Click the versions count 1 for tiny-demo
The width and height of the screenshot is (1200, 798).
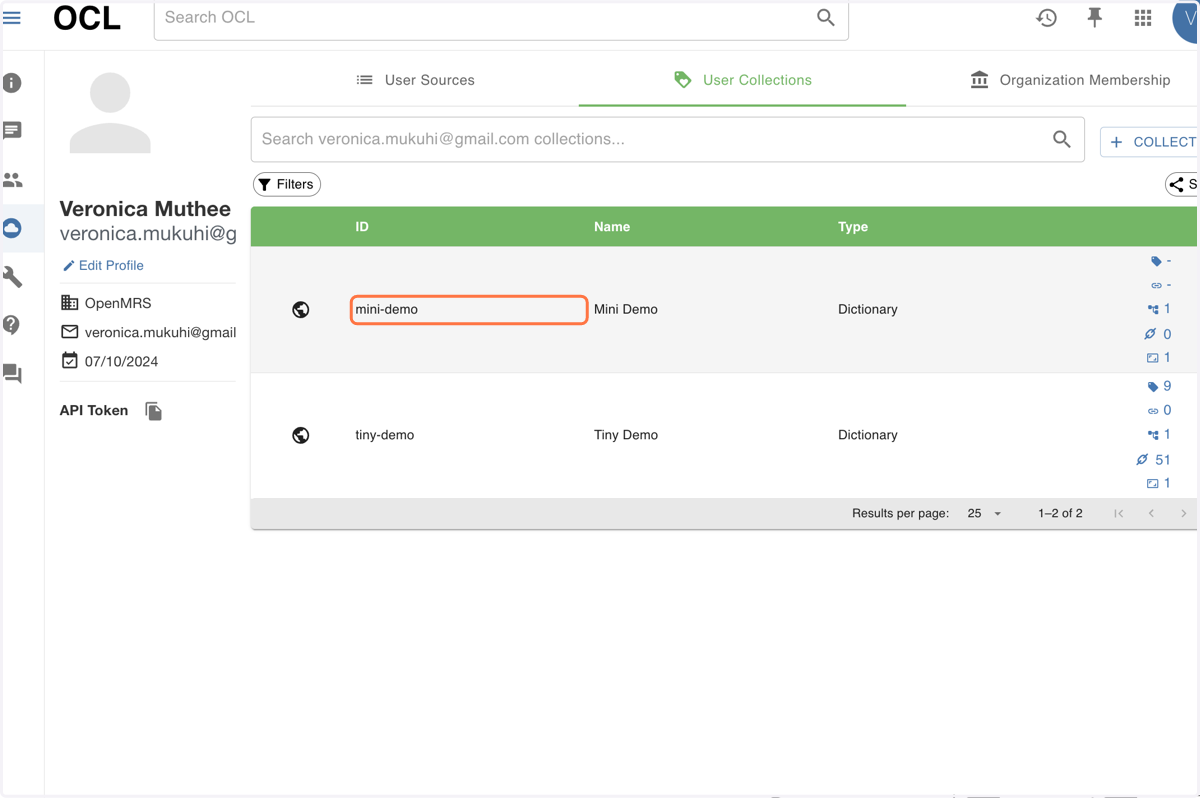1160,434
